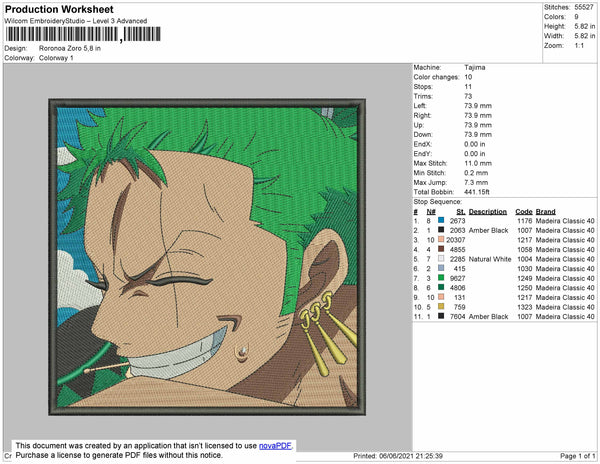Click 'Amber Black' description in row 2
The height and width of the screenshot is (464, 600).
[488, 230]
